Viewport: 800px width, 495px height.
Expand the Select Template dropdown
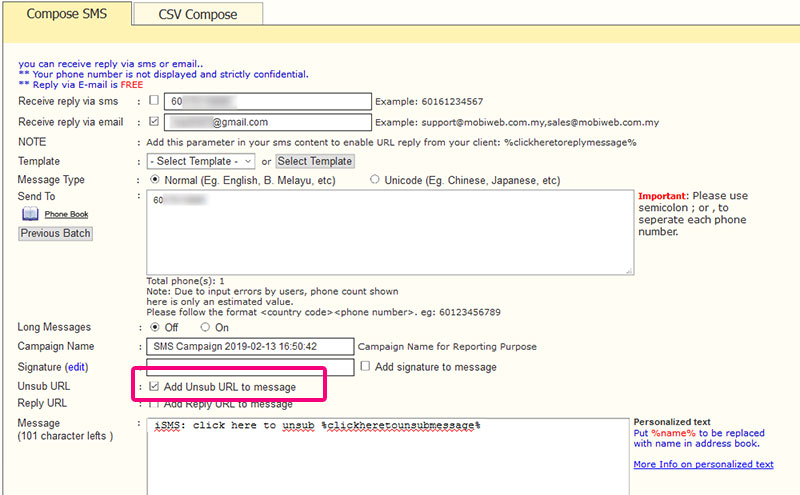201,161
